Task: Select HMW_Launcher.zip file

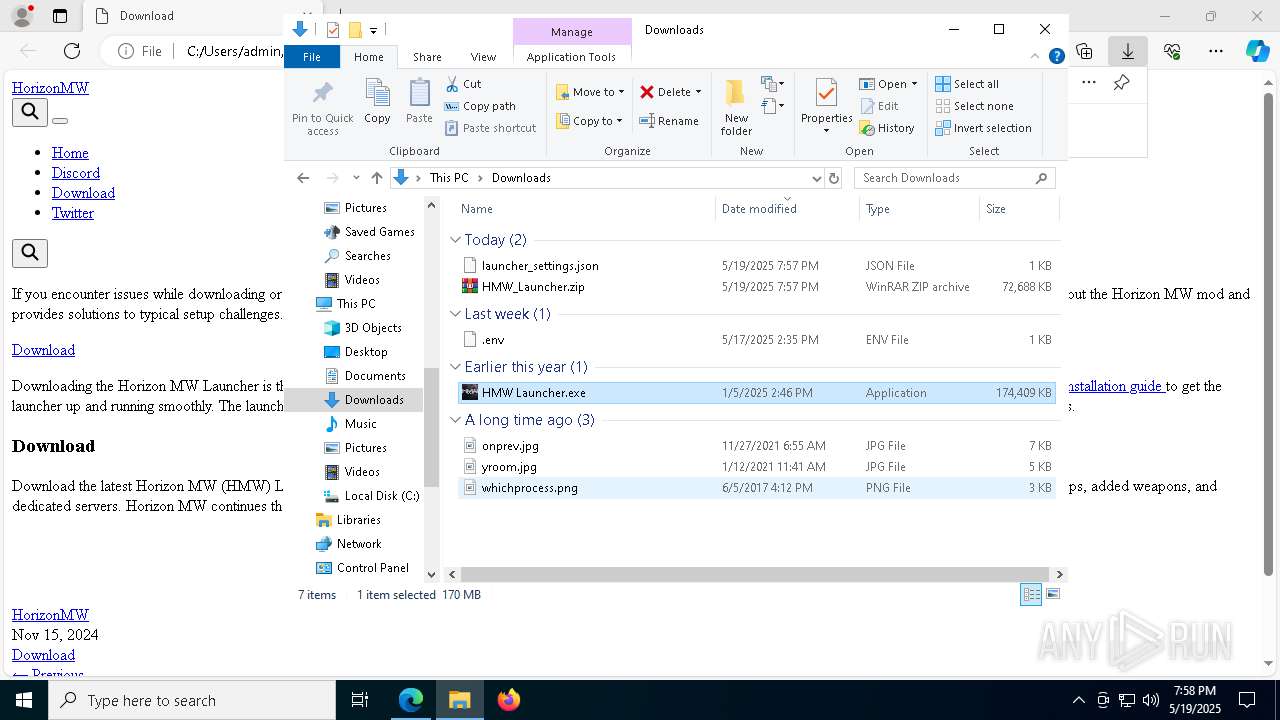Action: click(533, 287)
